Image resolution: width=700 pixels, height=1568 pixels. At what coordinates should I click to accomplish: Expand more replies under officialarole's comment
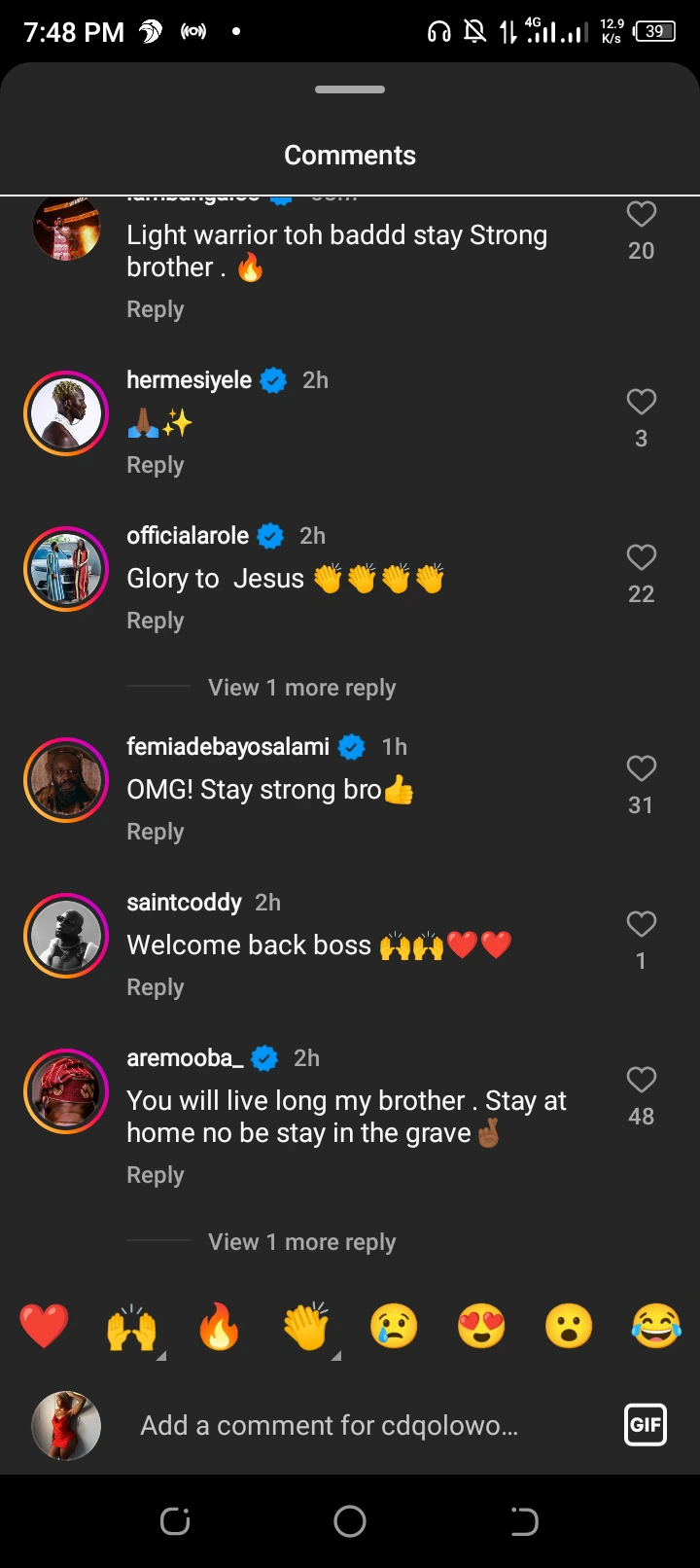tap(301, 688)
